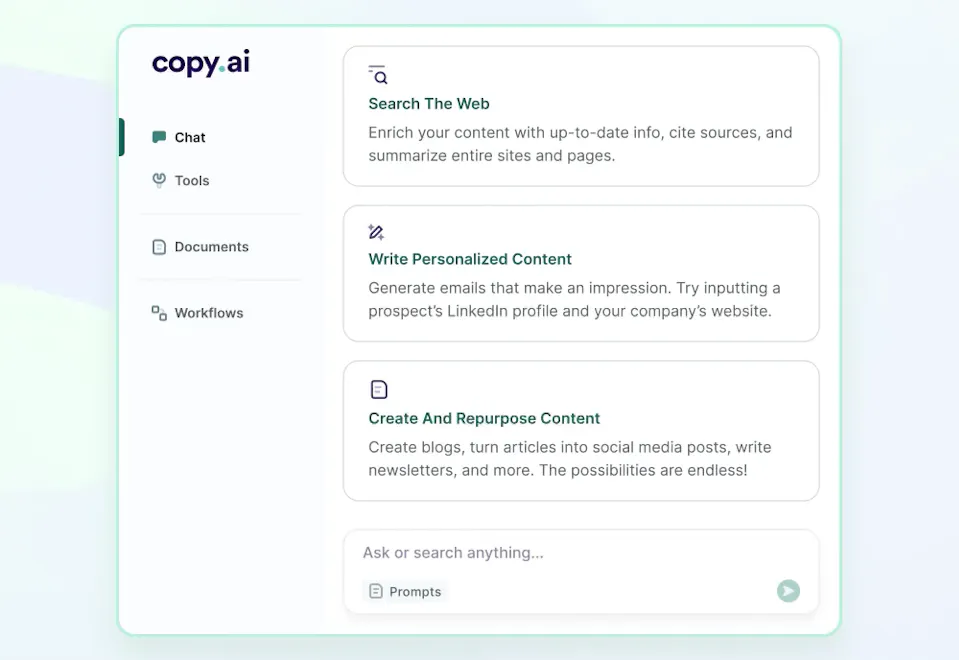Click the Create And Repurpose Content document icon
The width and height of the screenshot is (959, 660).
(x=378, y=389)
